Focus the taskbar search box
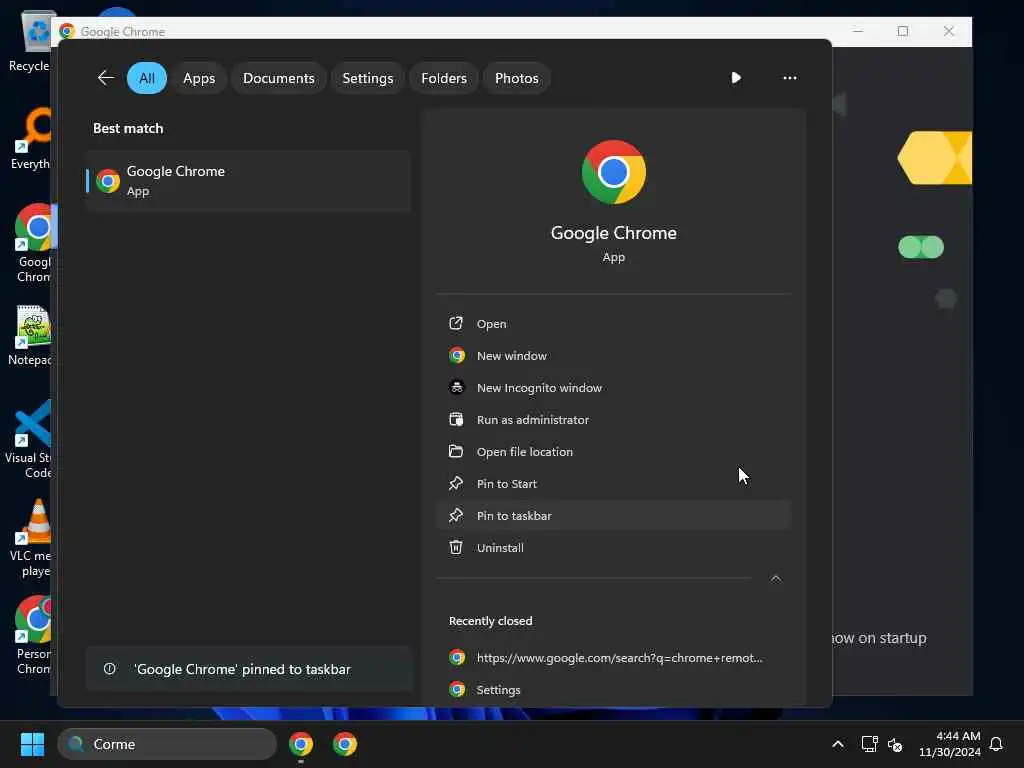Screen dimensions: 1024x768 click(167, 744)
